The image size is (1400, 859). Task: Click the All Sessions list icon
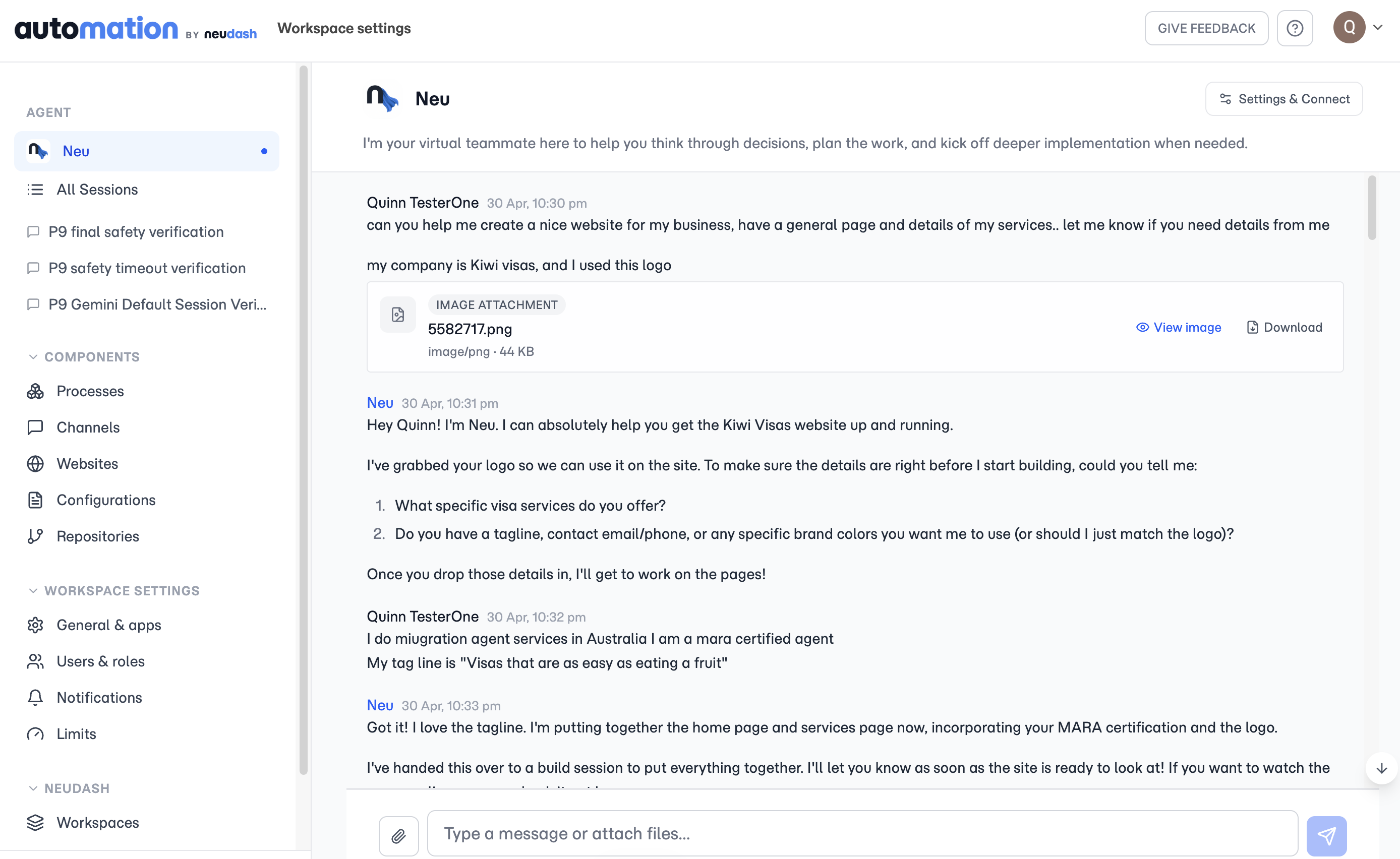click(x=35, y=189)
